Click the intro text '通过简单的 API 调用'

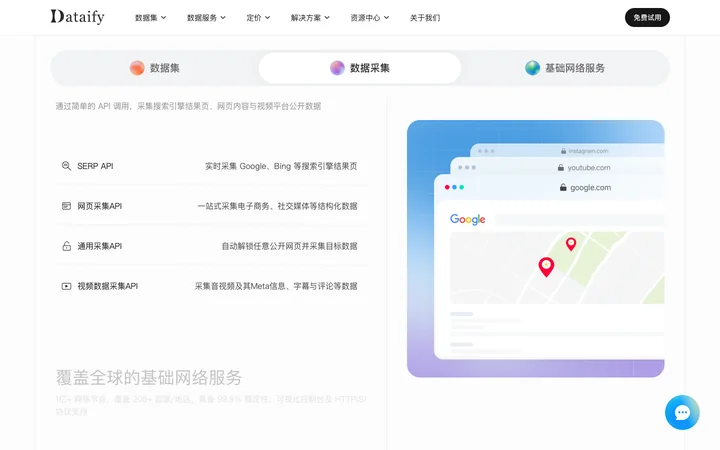(x=94, y=106)
